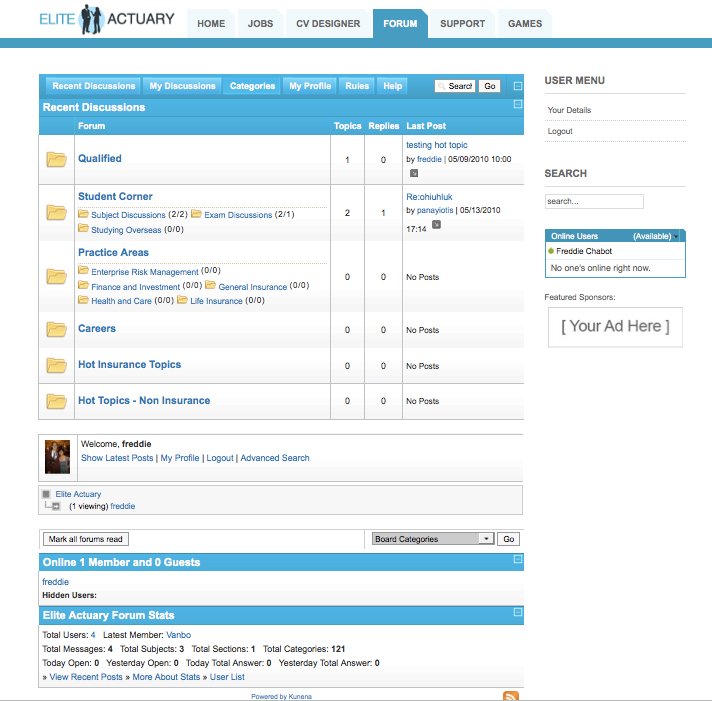Open the Advanced Search link
Viewport: 712px width, 701px height.
[x=275, y=458]
